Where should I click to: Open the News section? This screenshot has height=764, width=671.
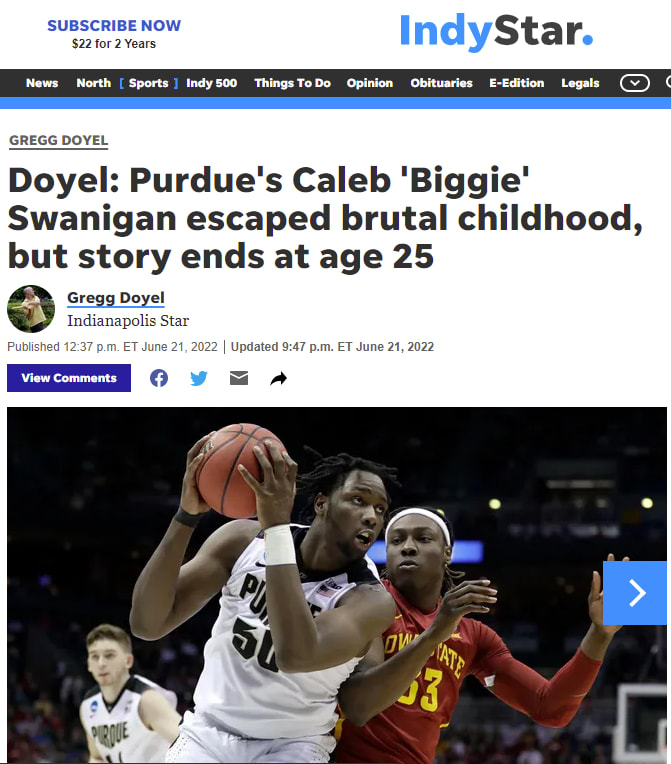click(x=42, y=83)
